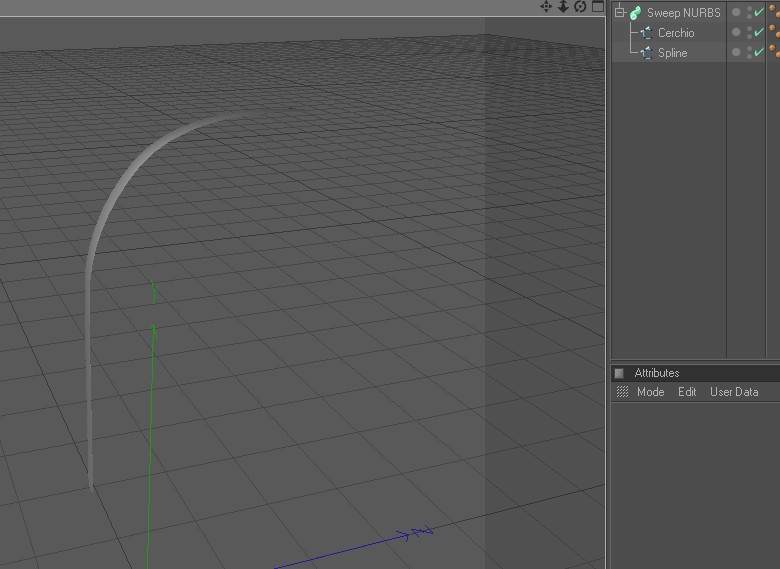
Task: Select the Spline item in object tree
Action: click(673, 53)
